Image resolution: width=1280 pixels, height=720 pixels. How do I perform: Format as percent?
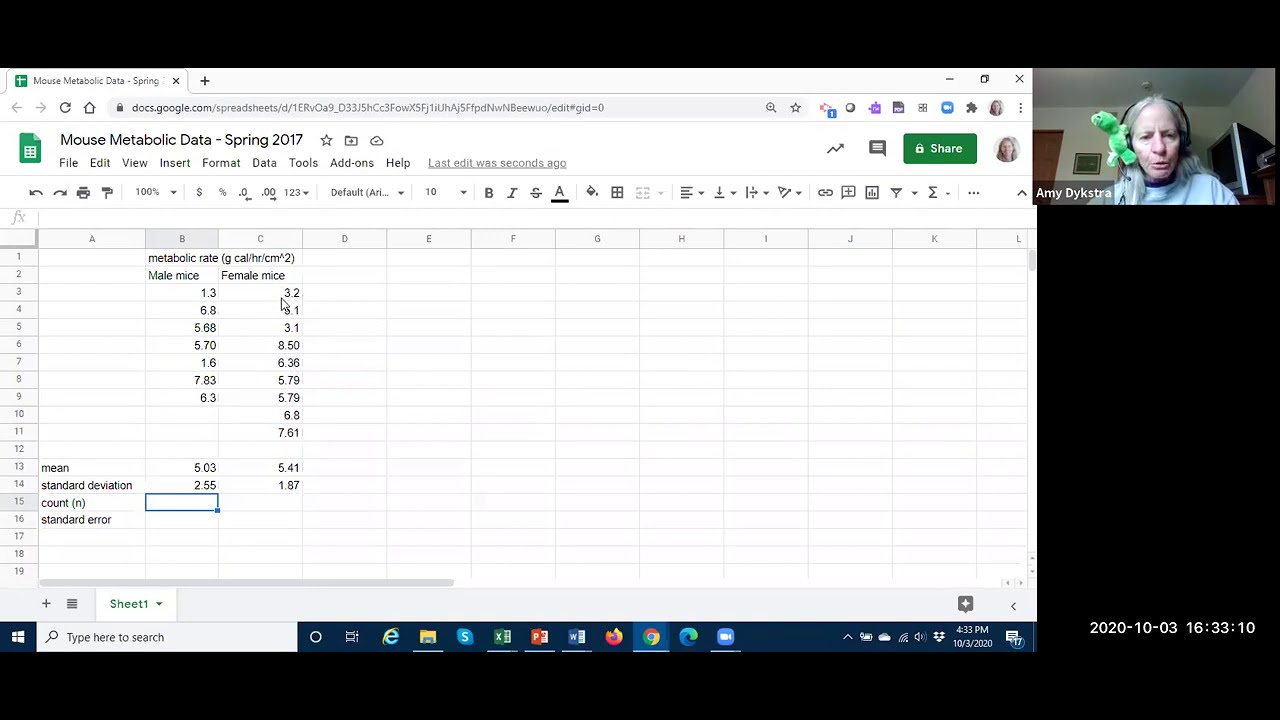(x=222, y=192)
